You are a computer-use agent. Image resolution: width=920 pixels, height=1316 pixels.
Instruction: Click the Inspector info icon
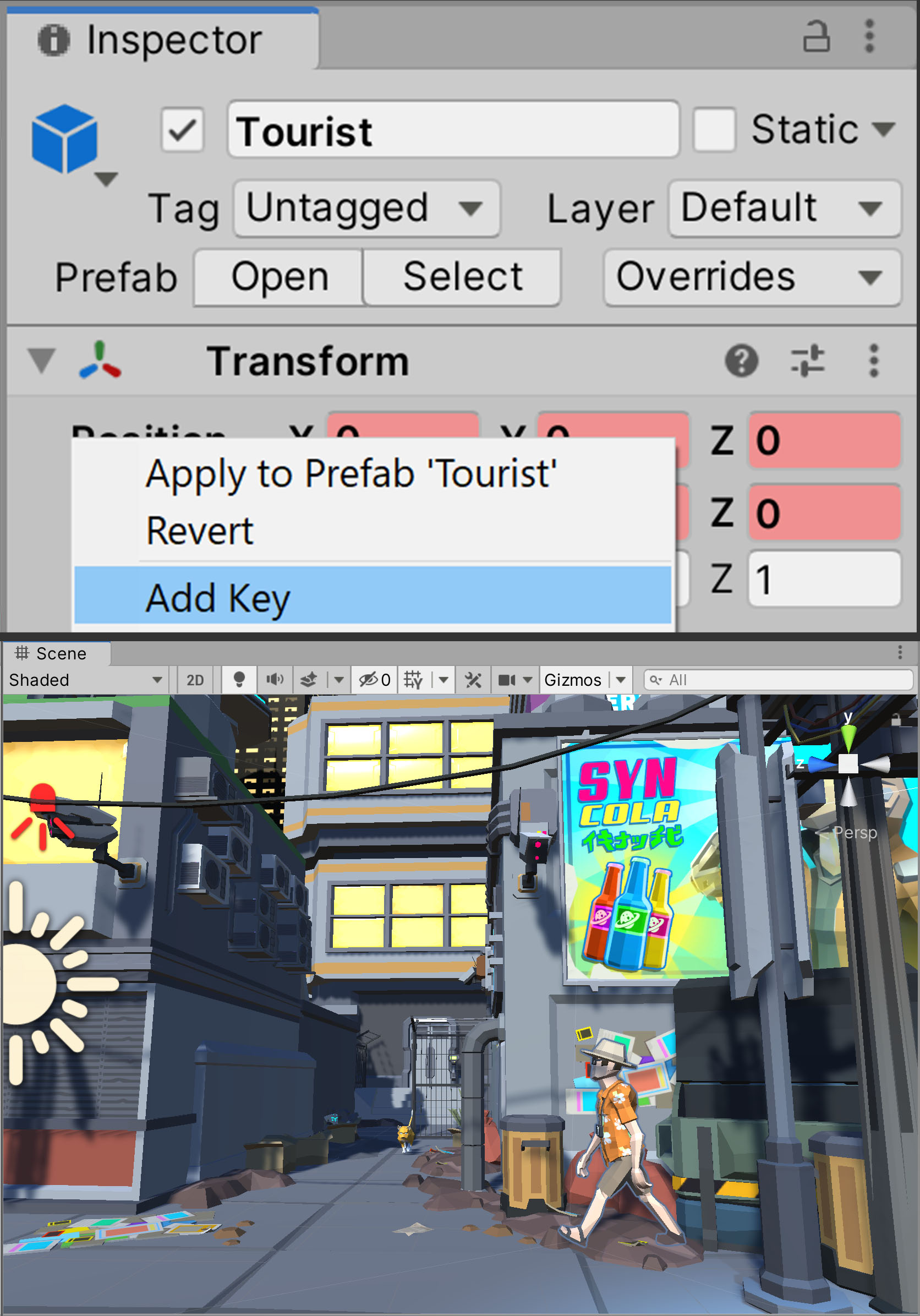tap(54, 40)
